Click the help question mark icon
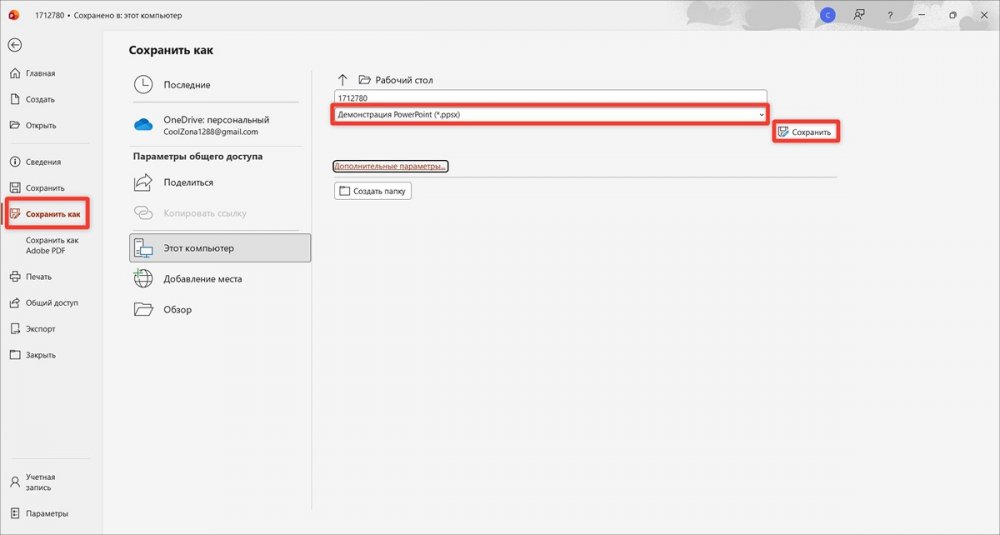This screenshot has width=1000, height=535. click(890, 15)
